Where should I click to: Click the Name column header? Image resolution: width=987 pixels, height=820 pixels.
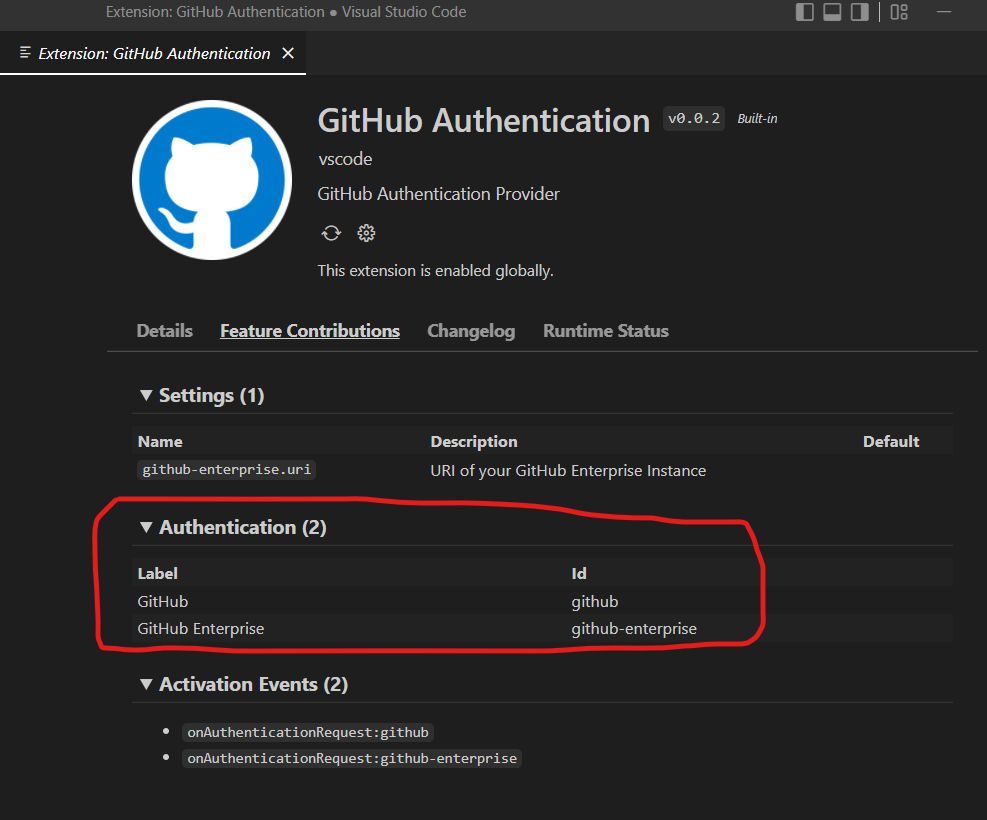click(160, 441)
